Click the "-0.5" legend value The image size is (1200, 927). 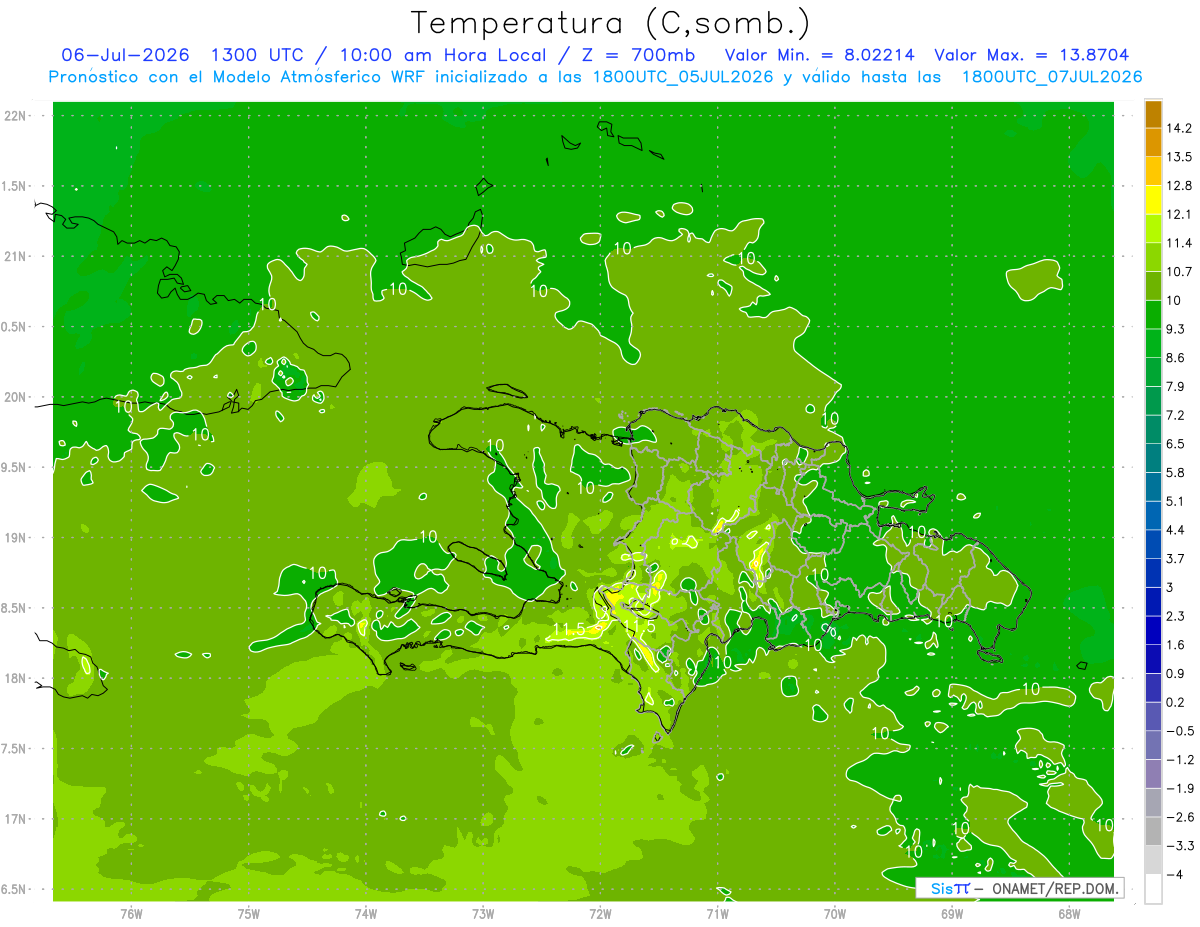[x=1181, y=731]
